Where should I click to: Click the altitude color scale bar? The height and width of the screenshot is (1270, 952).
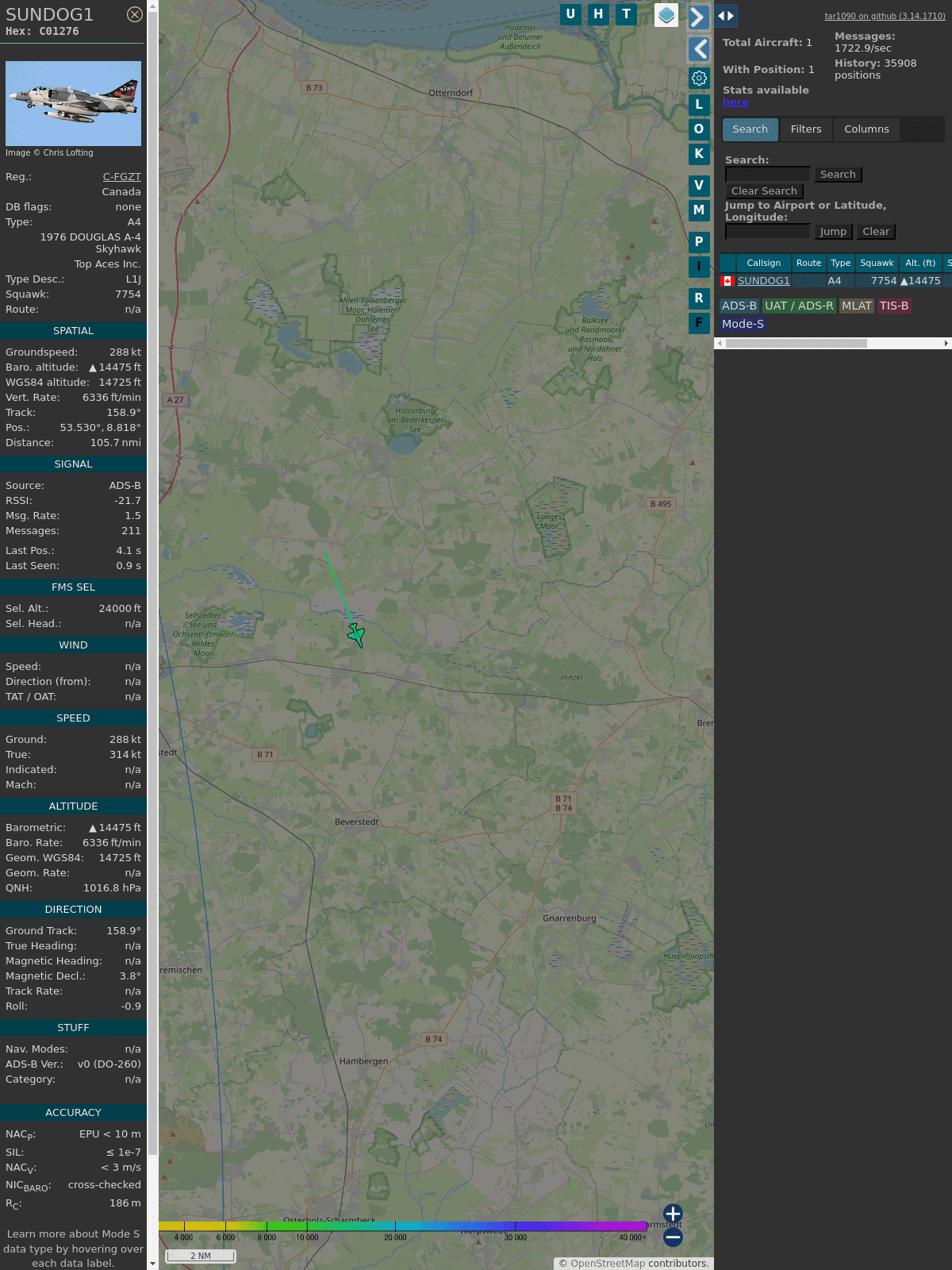pos(403,1226)
